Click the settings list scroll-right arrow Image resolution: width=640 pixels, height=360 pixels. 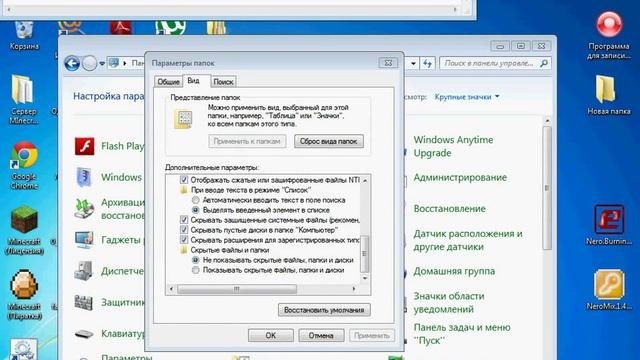coord(354,289)
